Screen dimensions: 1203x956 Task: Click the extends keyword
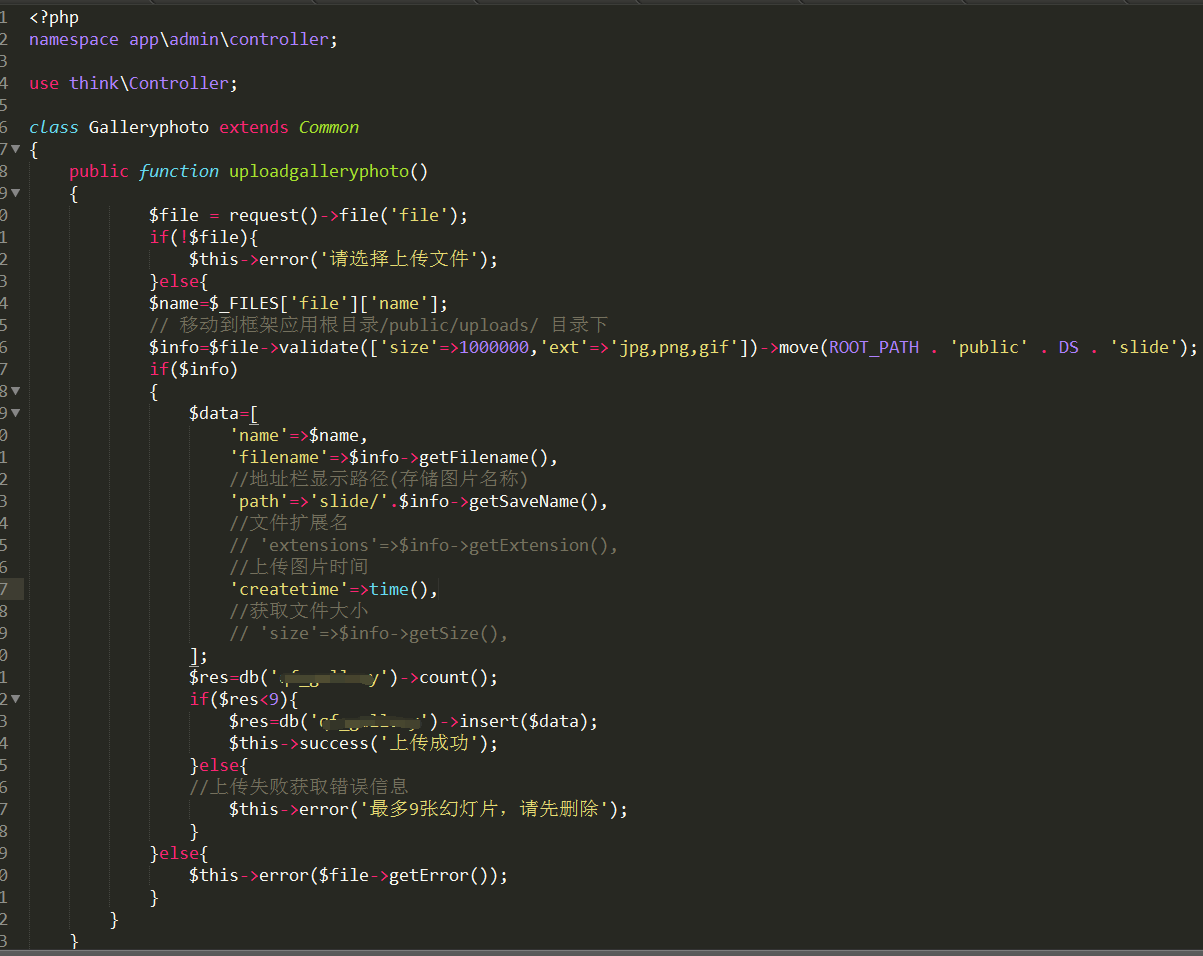click(x=254, y=127)
